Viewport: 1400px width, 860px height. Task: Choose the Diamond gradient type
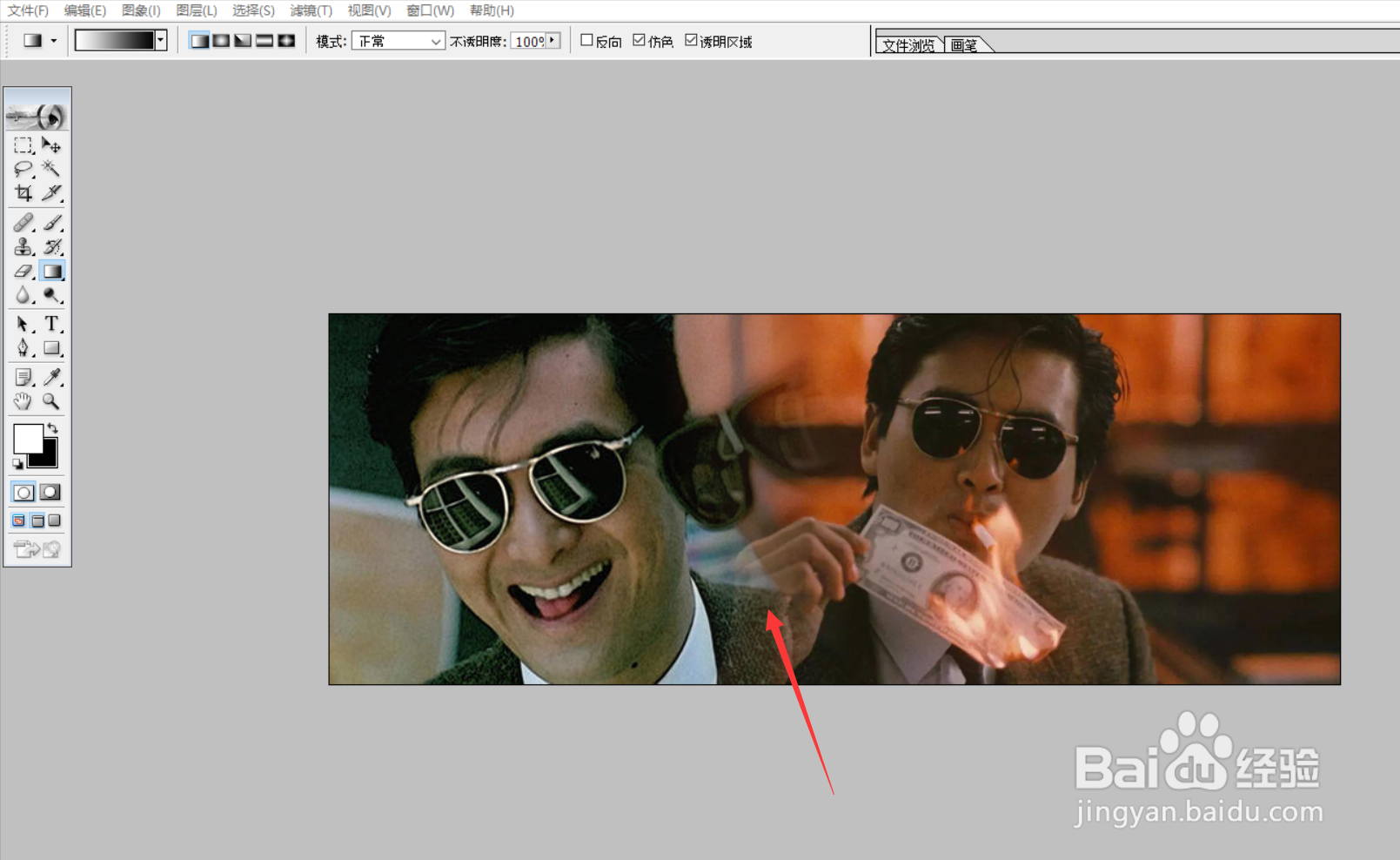click(x=286, y=41)
